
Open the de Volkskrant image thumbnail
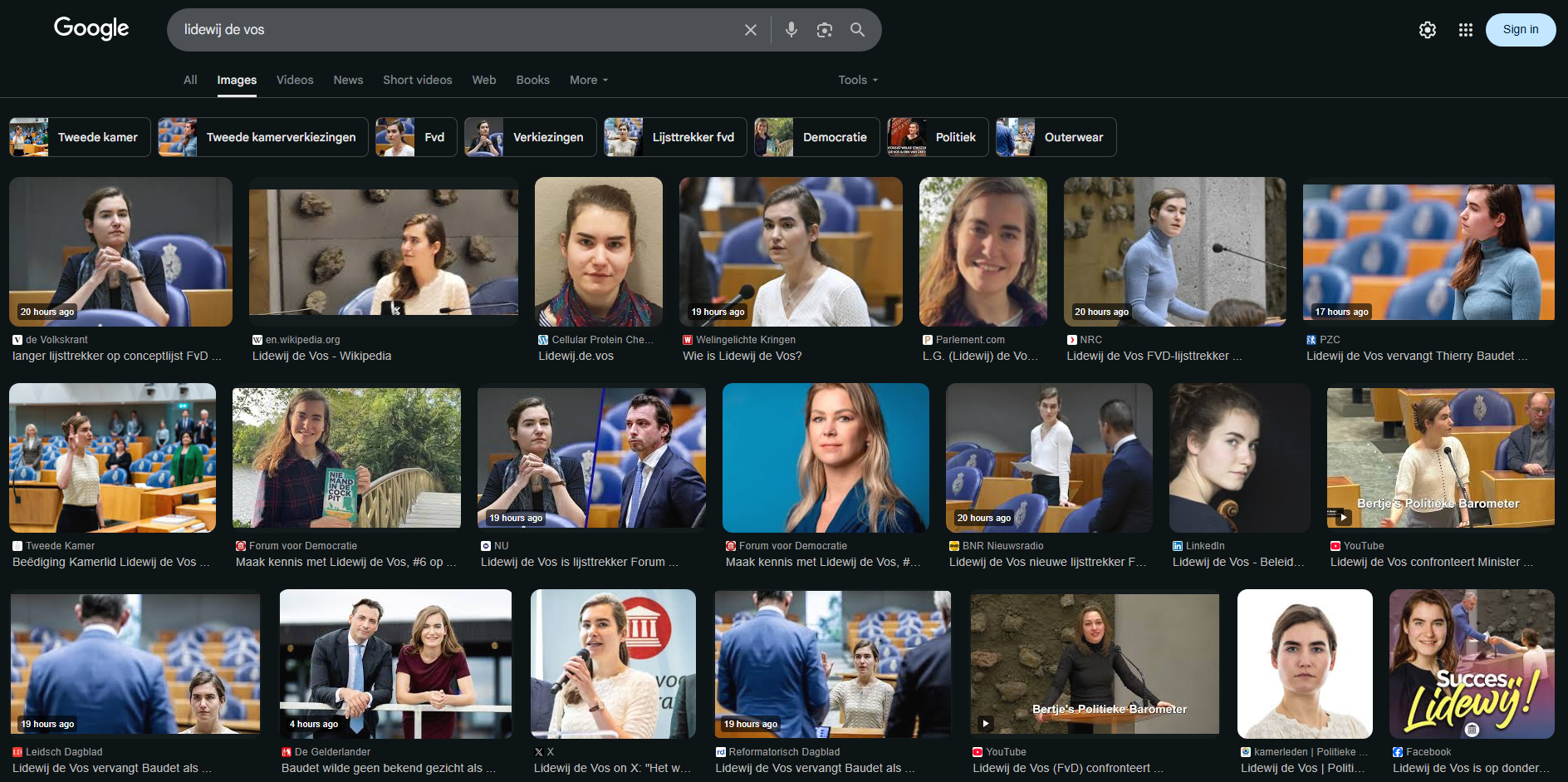120,252
